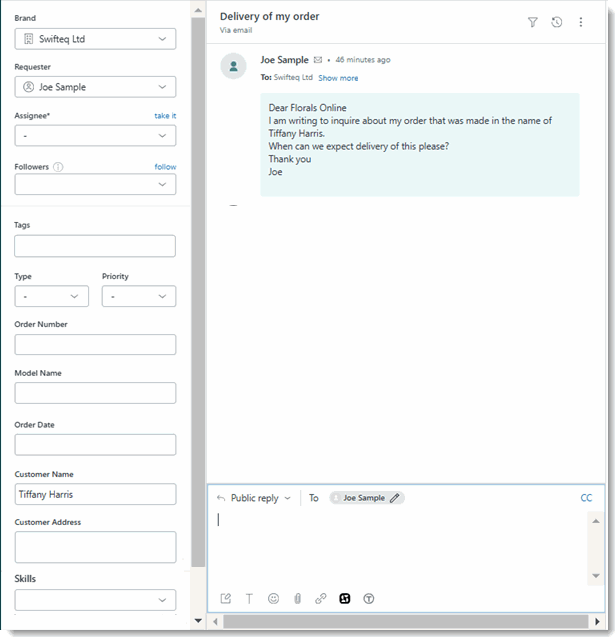Click the CC button
Image resolution: width=615 pixels, height=637 pixels.
[x=586, y=498]
